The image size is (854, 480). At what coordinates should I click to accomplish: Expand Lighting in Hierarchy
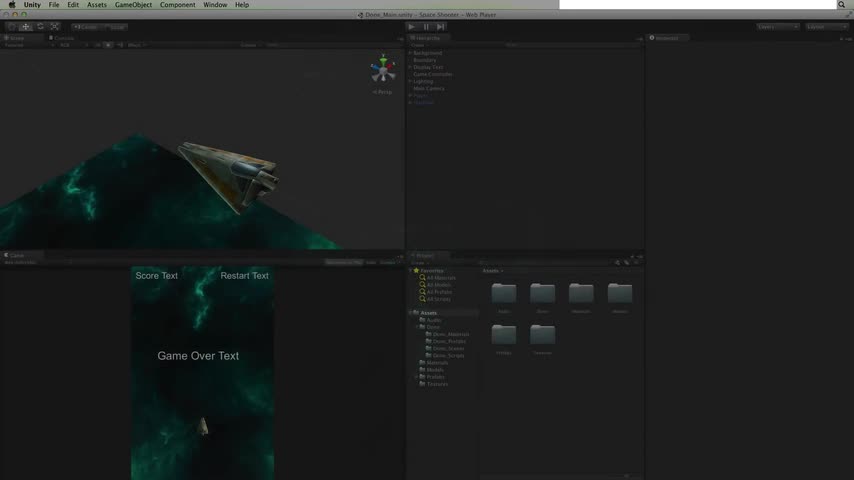[x=410, y=81]
